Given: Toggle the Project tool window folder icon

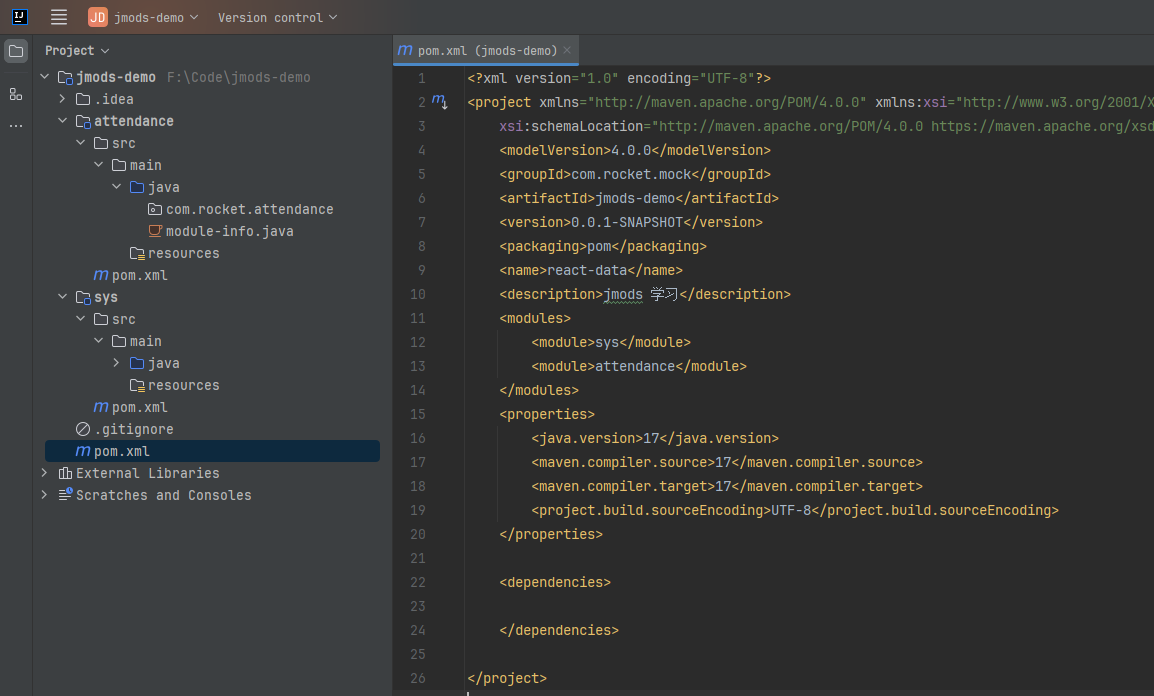Looking at the screenshot, I should click(15, 51).
